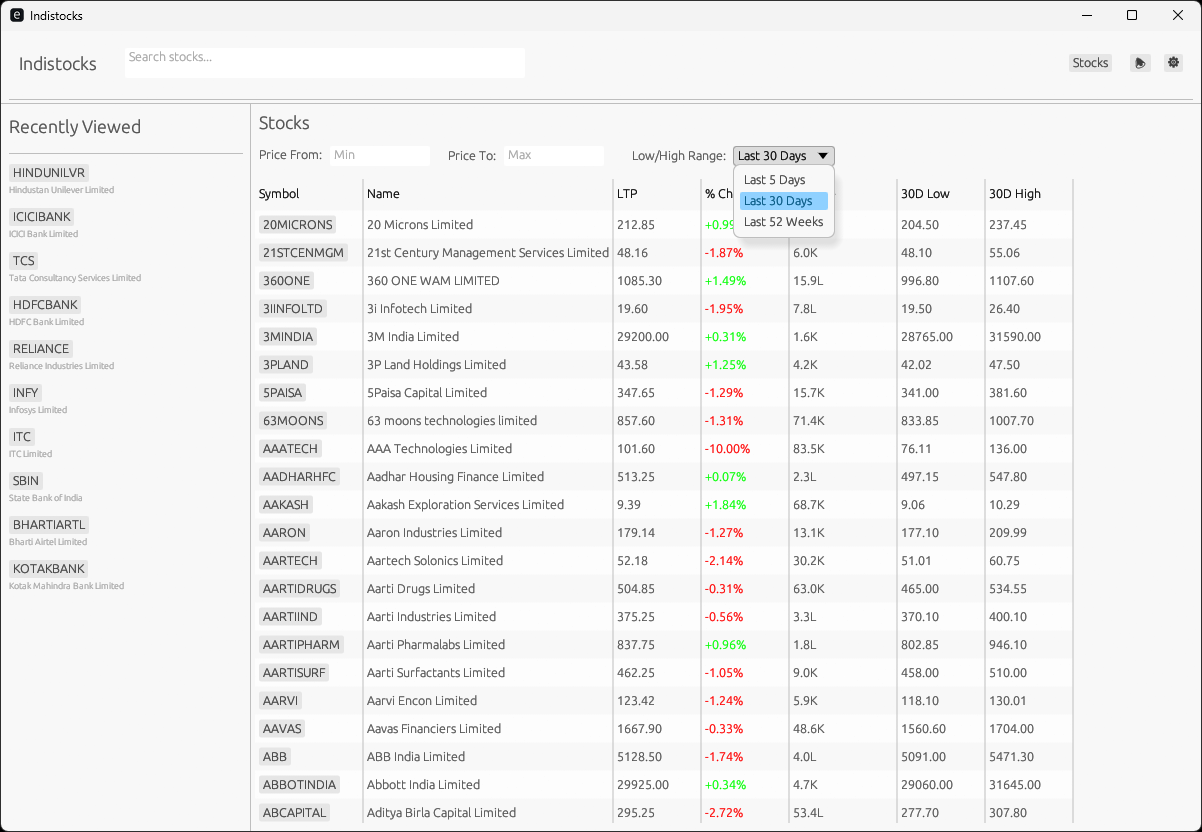Select 'Last 52 Weeks' from the range dropdown

(783, 221)
